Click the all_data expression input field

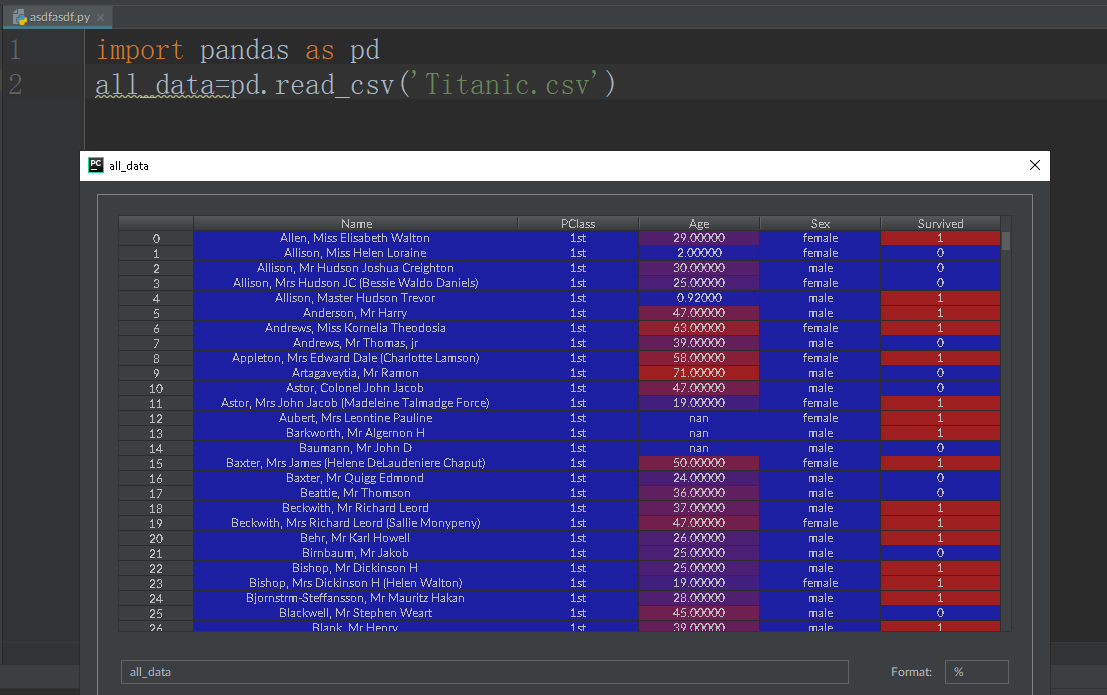(484, 671)
